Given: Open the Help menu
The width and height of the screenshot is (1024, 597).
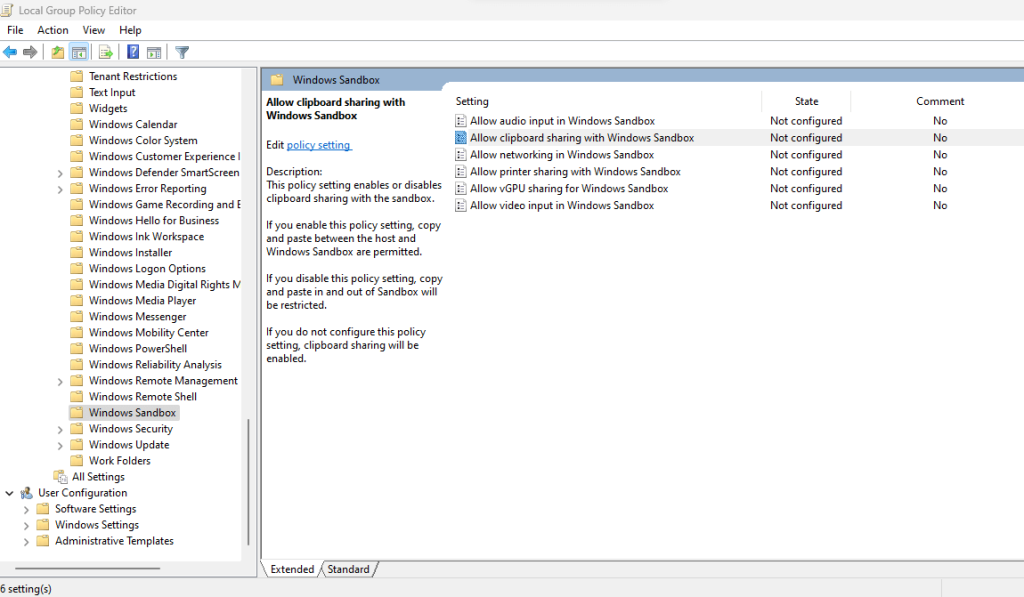Looking at the screenshot, I should (x=130, y=30).
